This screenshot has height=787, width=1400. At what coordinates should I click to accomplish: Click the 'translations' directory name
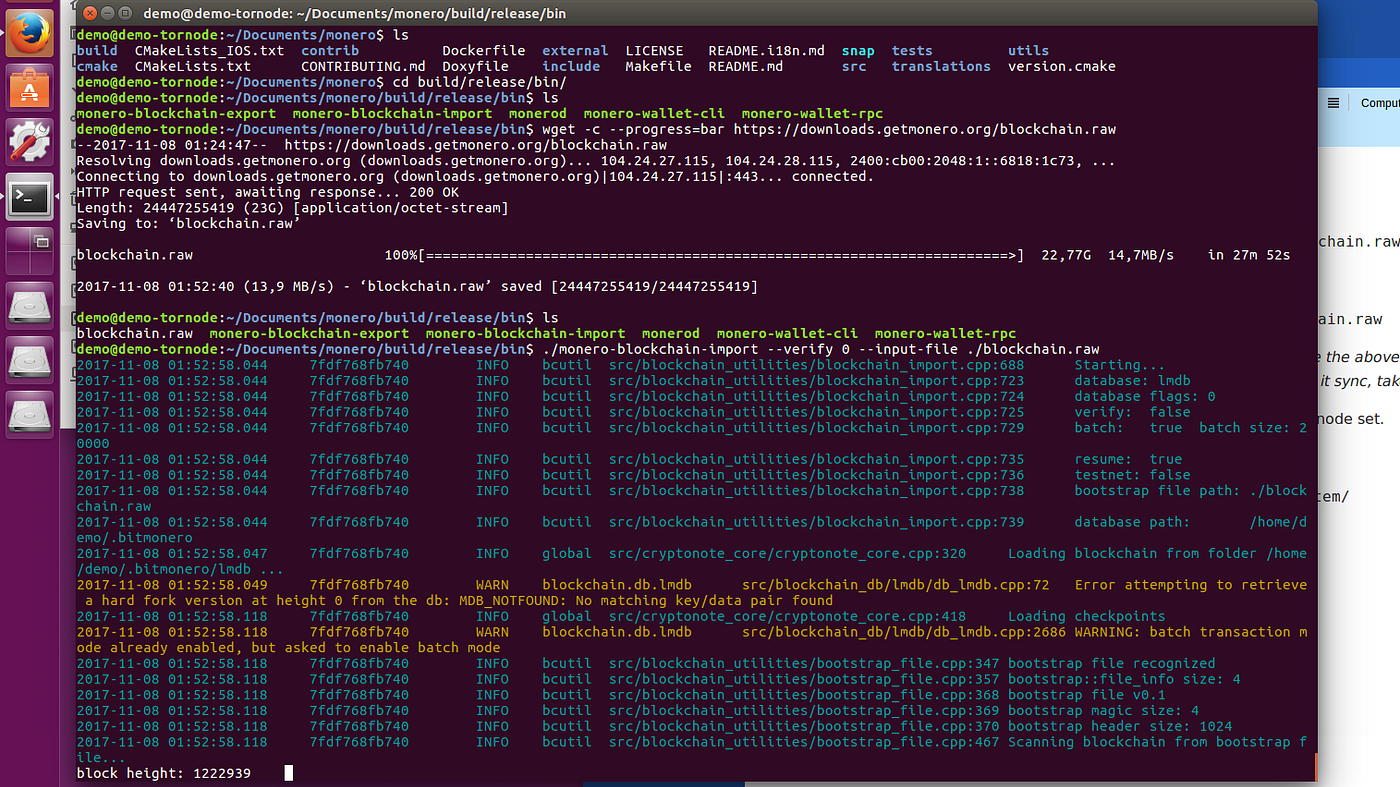pyautogui.click(x=941, y=66)
